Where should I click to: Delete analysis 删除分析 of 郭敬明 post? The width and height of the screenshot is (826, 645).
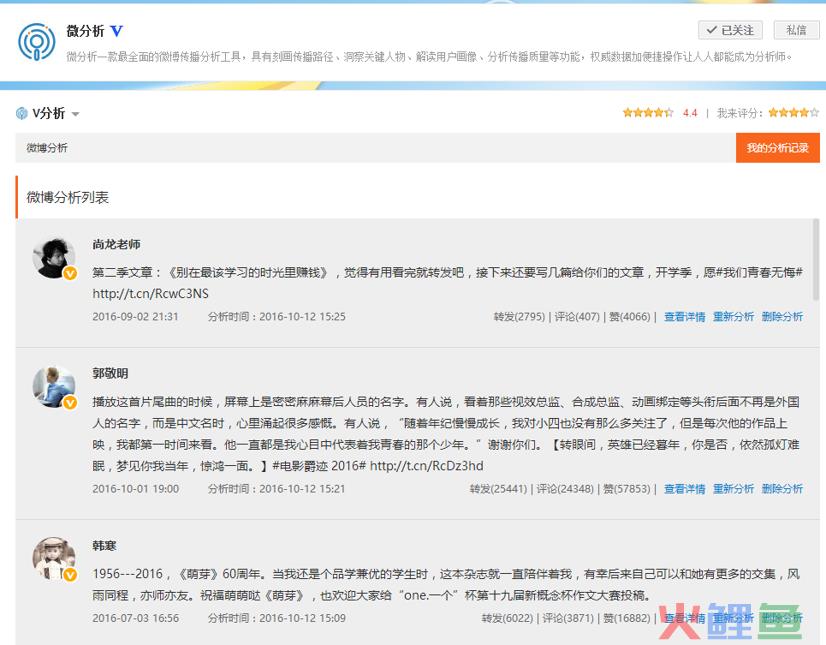click(x=782, y=489)
